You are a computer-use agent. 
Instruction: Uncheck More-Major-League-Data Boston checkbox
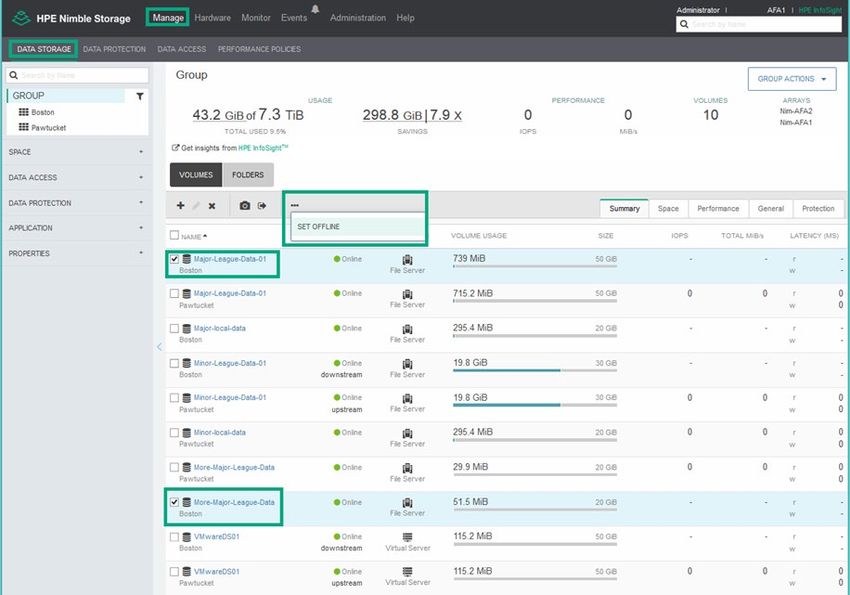174,502
